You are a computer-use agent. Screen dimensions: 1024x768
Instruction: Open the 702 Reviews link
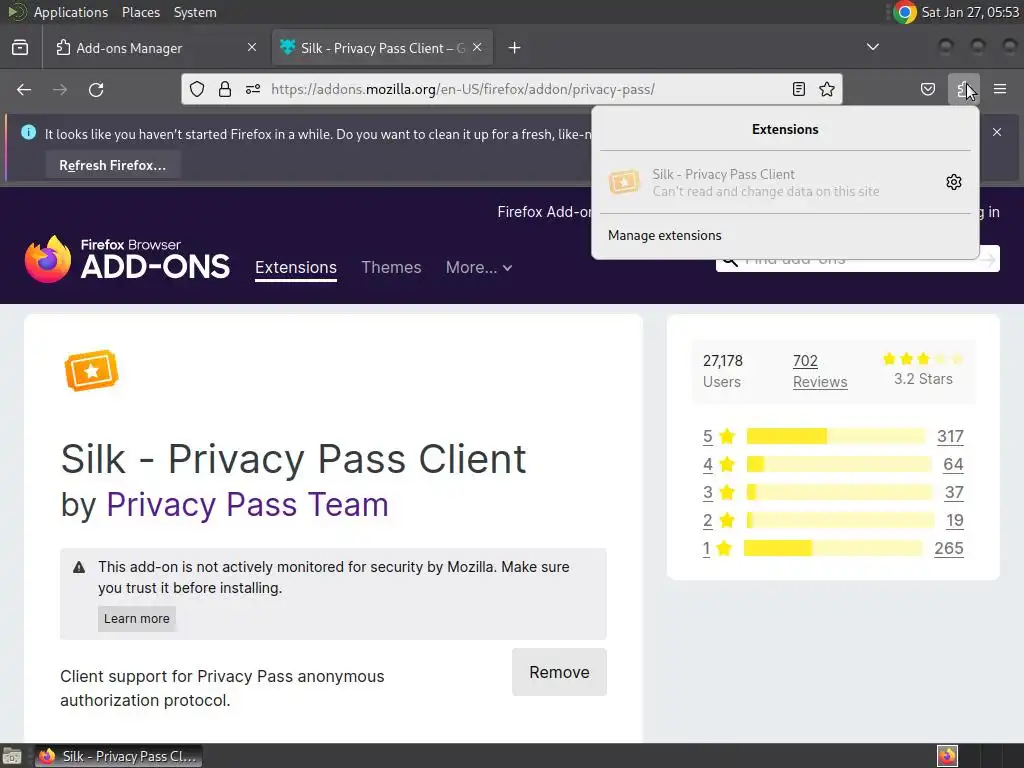pyautogui.click(x=820, y=371)
